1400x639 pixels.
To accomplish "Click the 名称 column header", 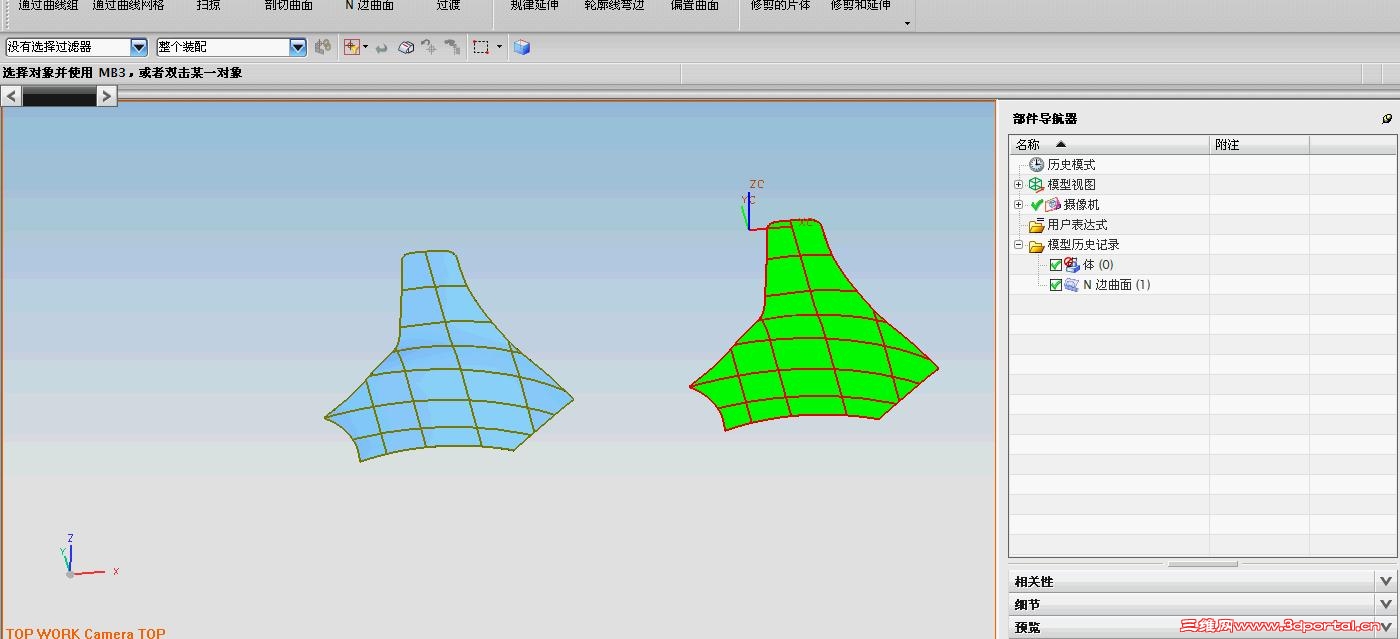I will [1109, 145].
